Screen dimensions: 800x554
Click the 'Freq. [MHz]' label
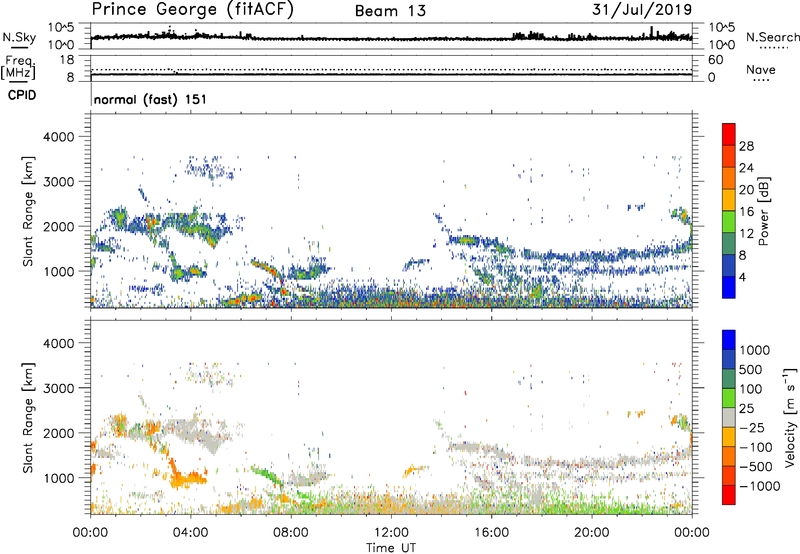pyautogui.click(x=18, y=68)
